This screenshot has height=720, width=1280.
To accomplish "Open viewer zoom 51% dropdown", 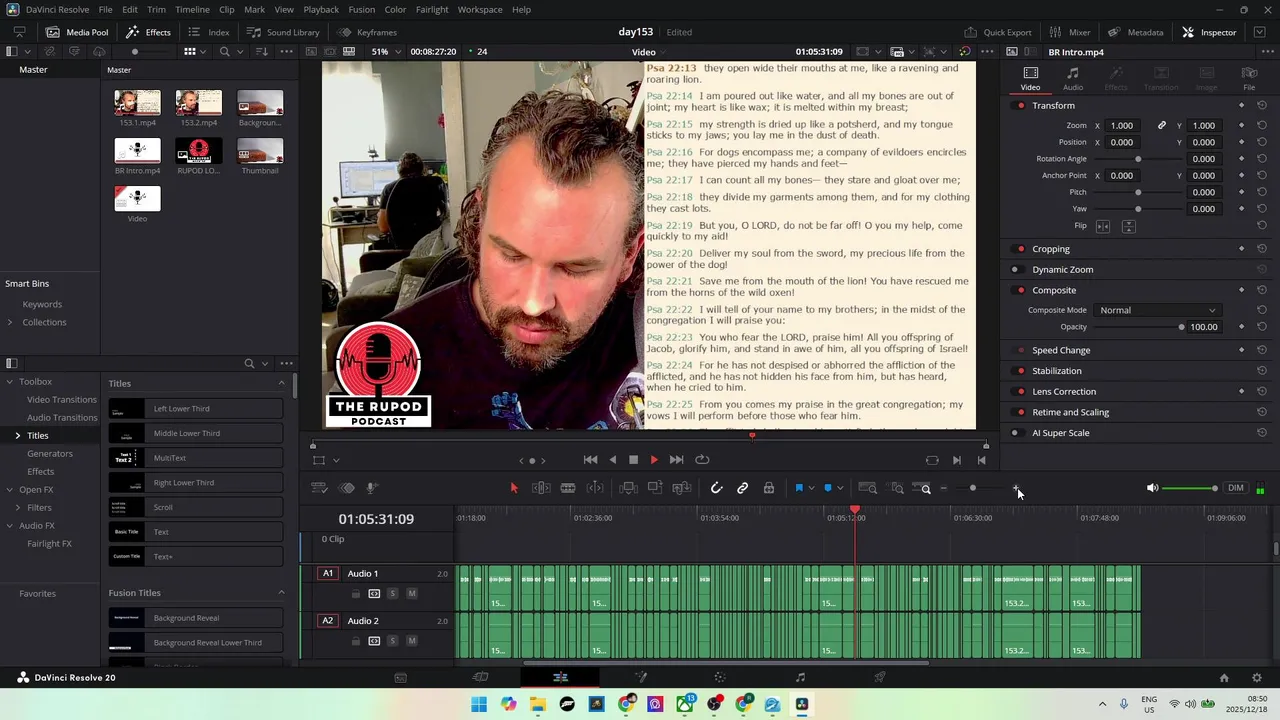I will pos(386,51).
